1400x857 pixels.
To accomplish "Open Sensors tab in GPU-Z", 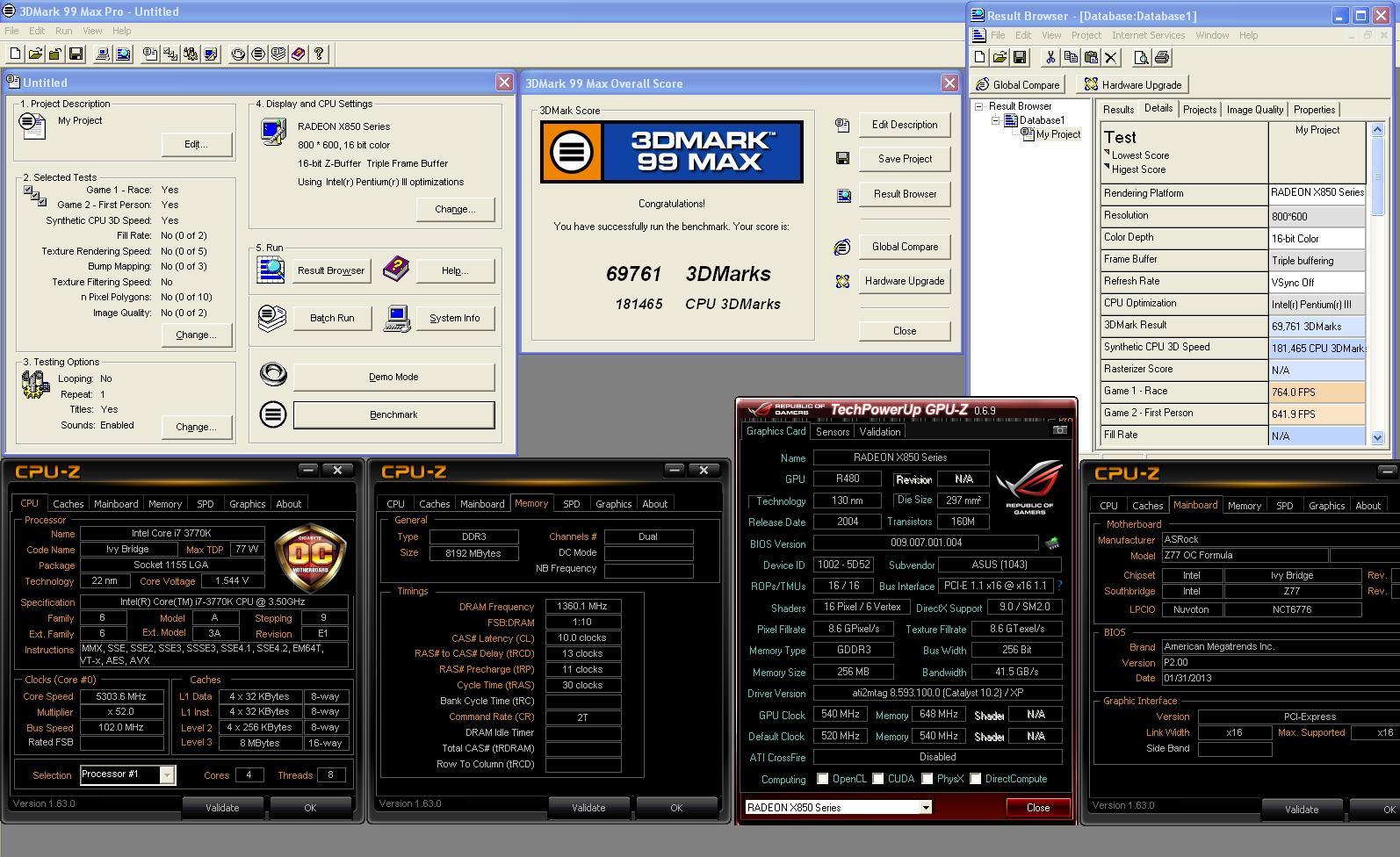I will 832,432.
